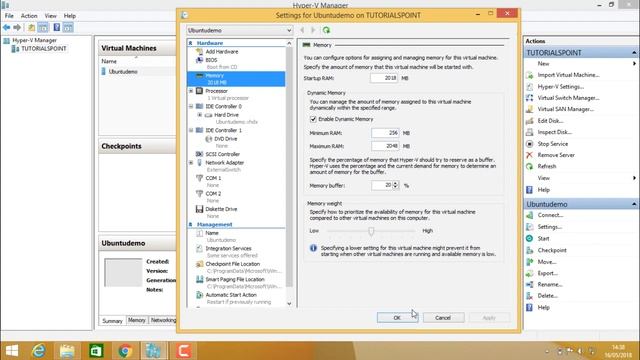
Task: Collapse the IDE Controller 0 node
Action: pos(191,107)
